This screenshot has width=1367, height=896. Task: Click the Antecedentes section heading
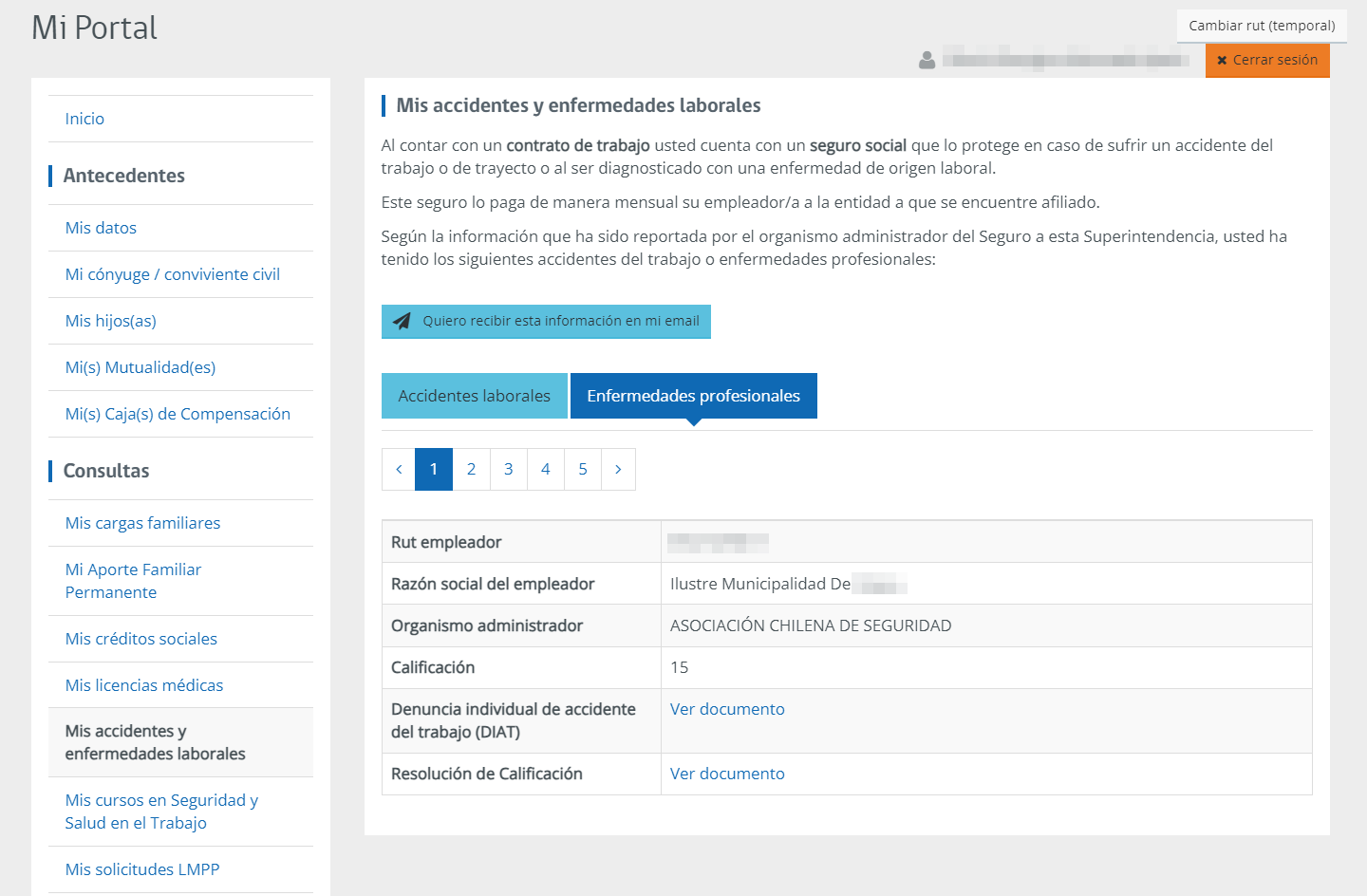[123, 176]
